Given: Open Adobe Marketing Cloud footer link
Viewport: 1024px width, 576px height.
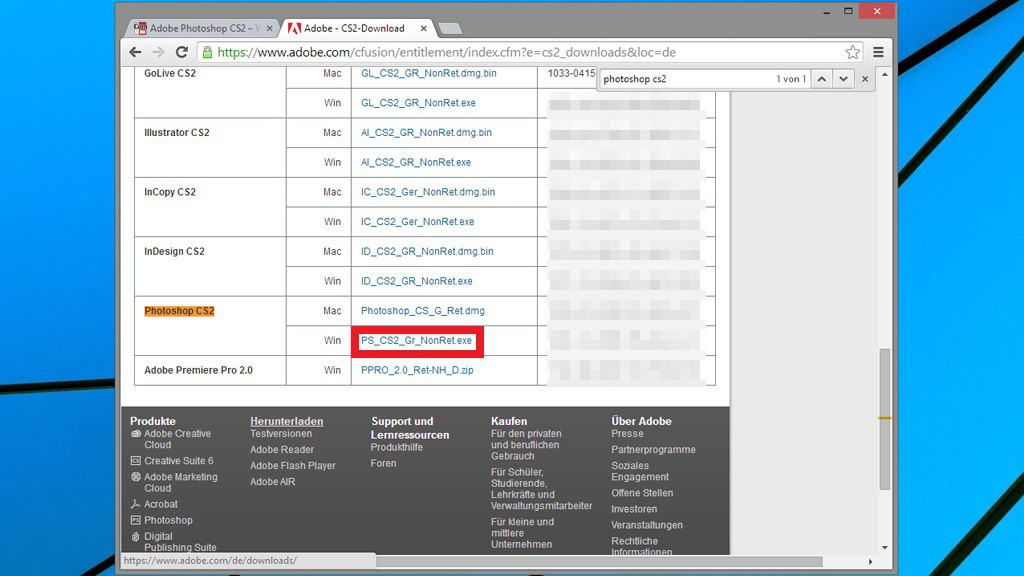Looking at the screenshot, I should click(180, 483).
